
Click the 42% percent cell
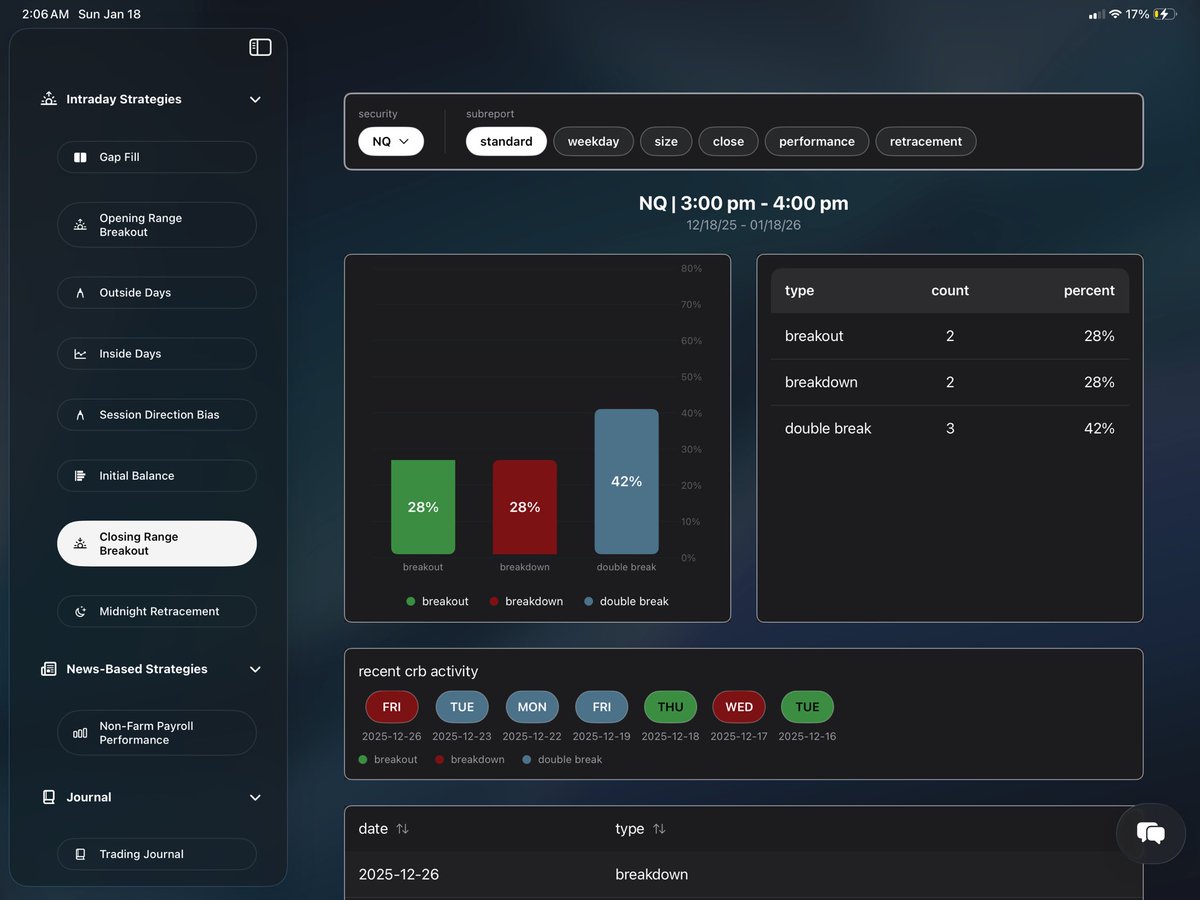click(x=1099, y=428)
